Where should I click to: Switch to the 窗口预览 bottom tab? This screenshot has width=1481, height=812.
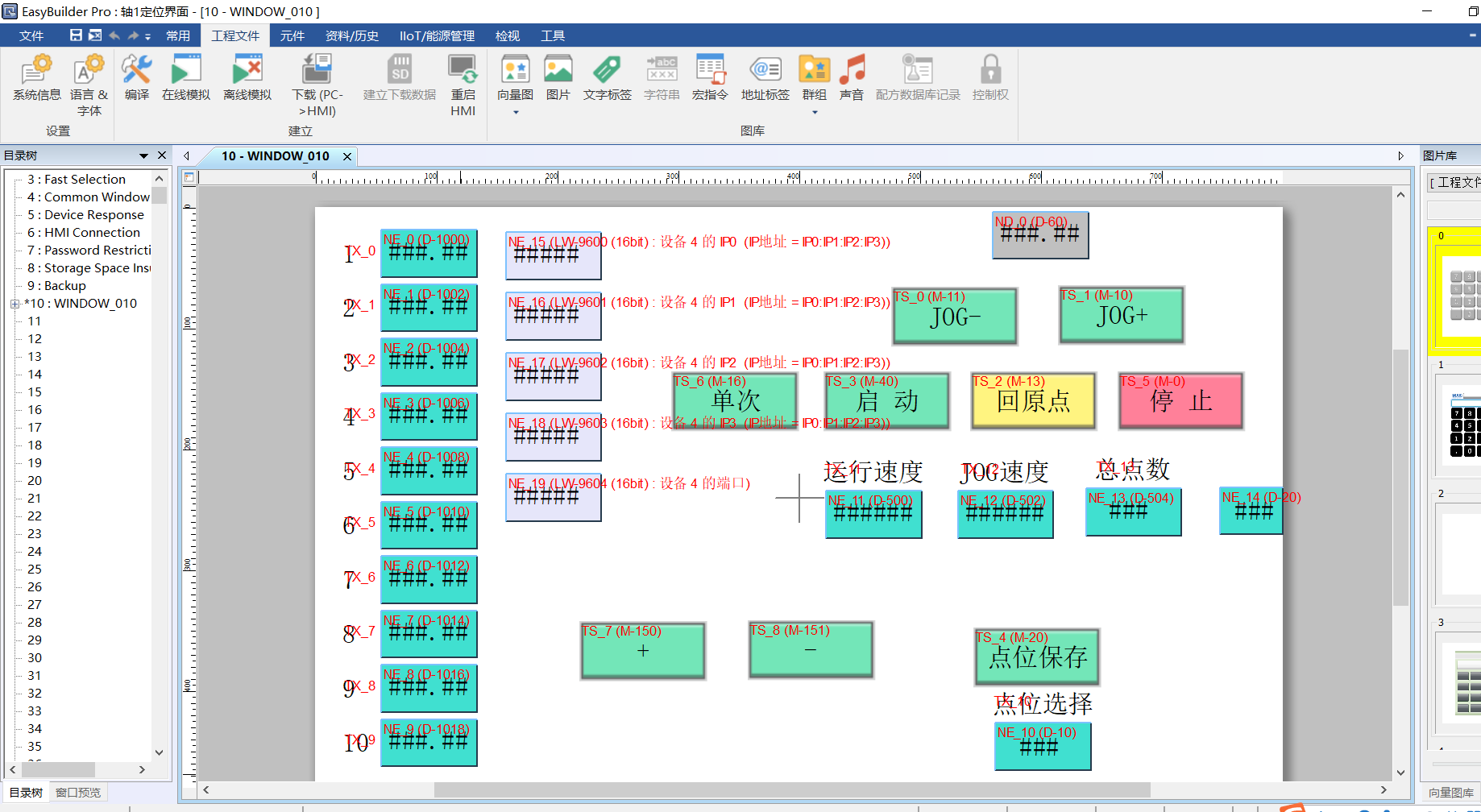(x=78, y=793)
